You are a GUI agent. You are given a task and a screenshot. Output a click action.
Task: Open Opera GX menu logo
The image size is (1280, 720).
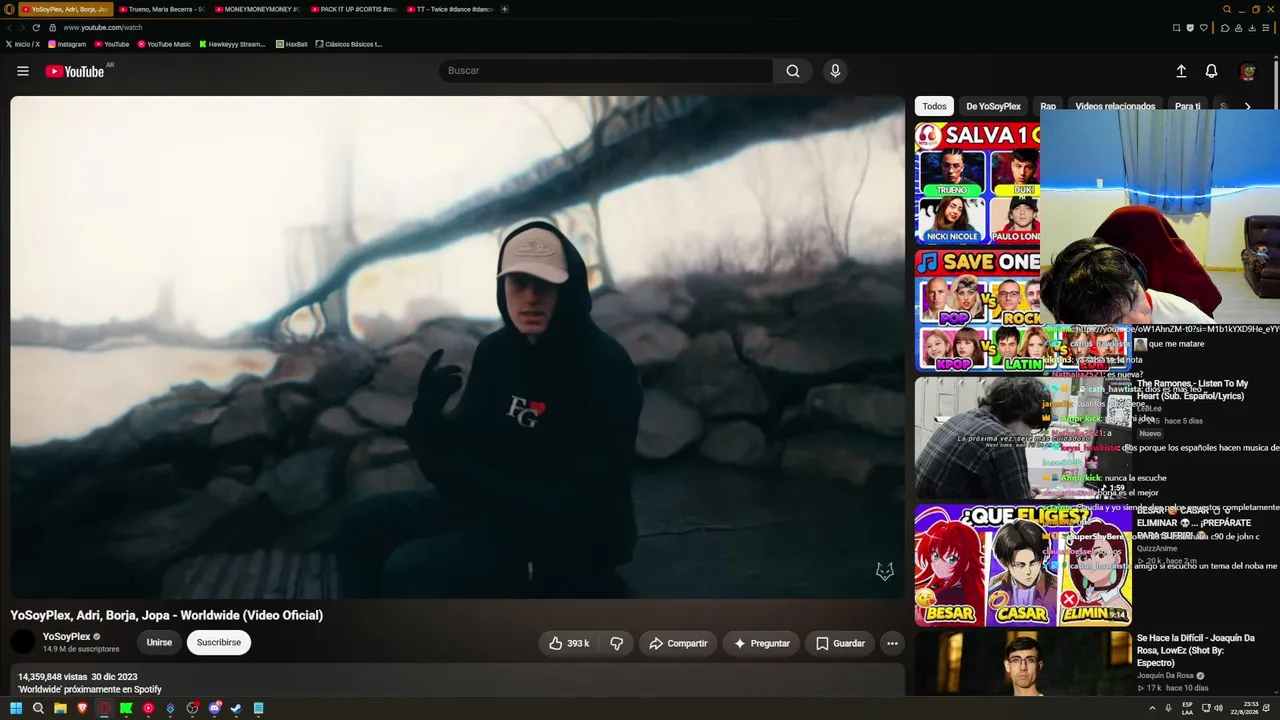click(x=9, y=9)
